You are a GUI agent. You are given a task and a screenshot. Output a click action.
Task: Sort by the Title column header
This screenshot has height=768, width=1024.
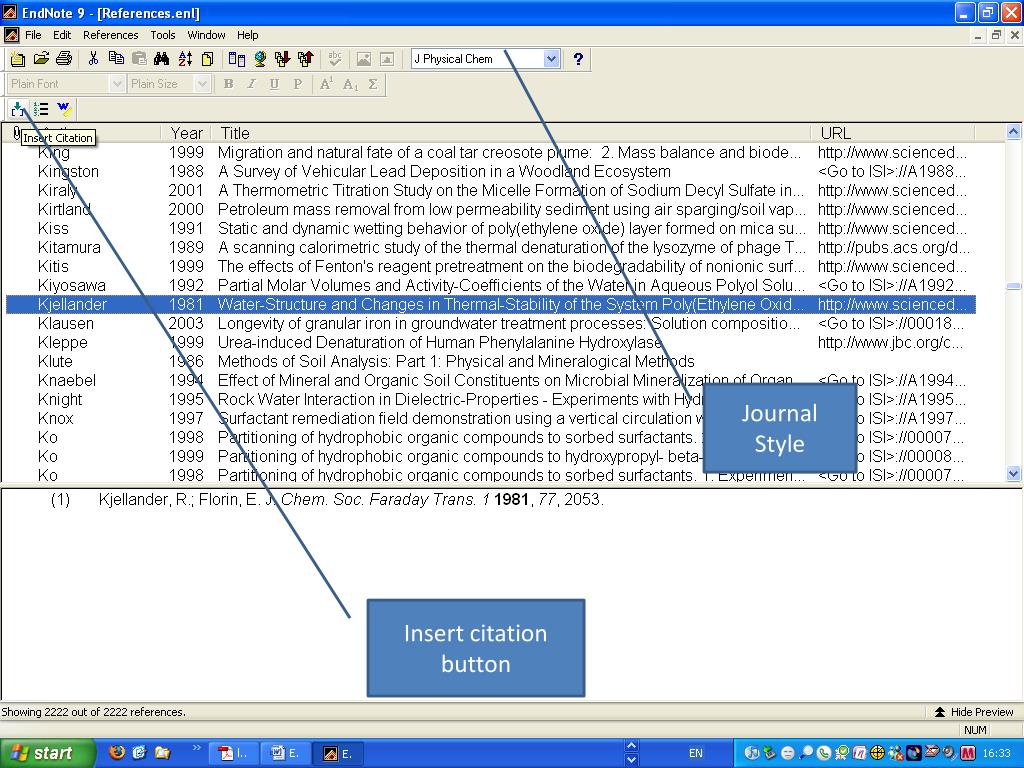click(x=512, y=133)
